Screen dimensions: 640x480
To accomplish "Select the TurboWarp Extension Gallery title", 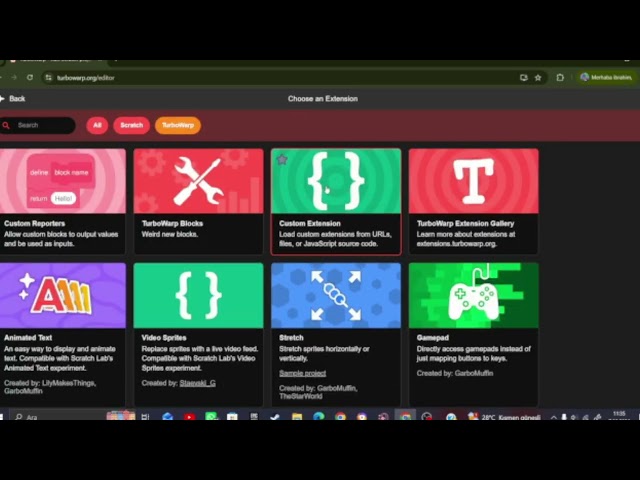I will pos(465,224).
